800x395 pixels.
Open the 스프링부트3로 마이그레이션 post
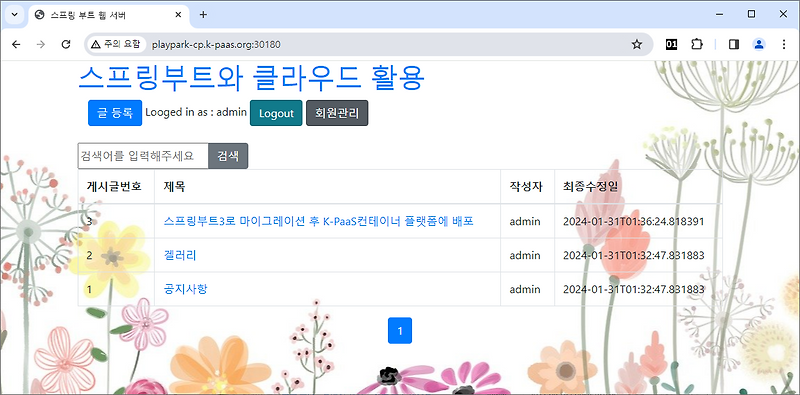tap(319, 221)
